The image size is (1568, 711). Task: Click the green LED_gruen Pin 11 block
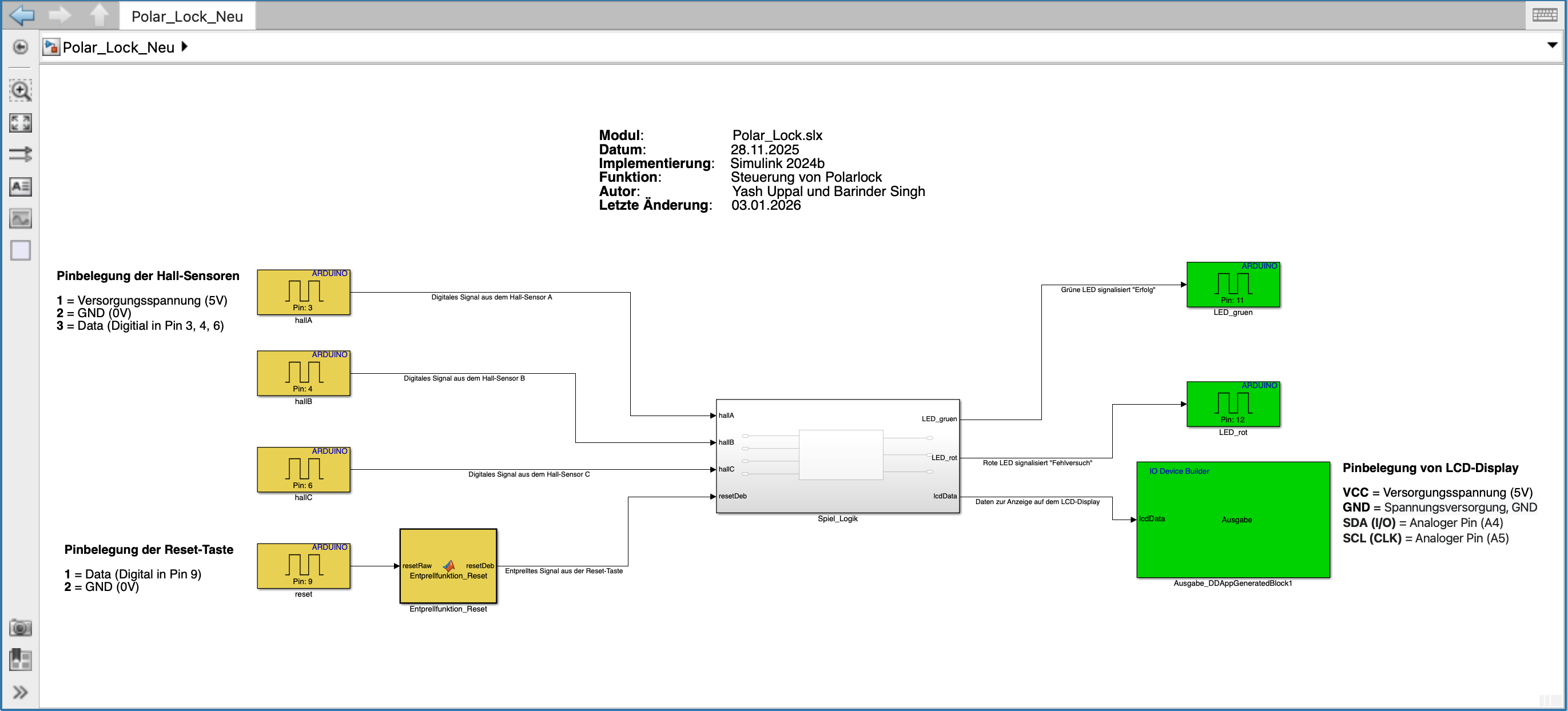pos(1232,285)
